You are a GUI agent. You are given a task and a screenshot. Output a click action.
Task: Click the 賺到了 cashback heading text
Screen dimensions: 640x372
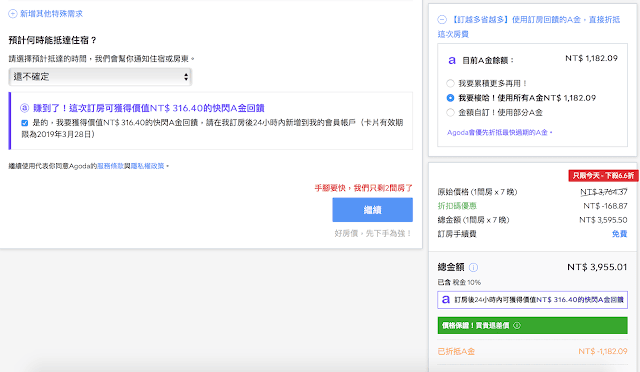pyautogui.click(x=149, y=108)
